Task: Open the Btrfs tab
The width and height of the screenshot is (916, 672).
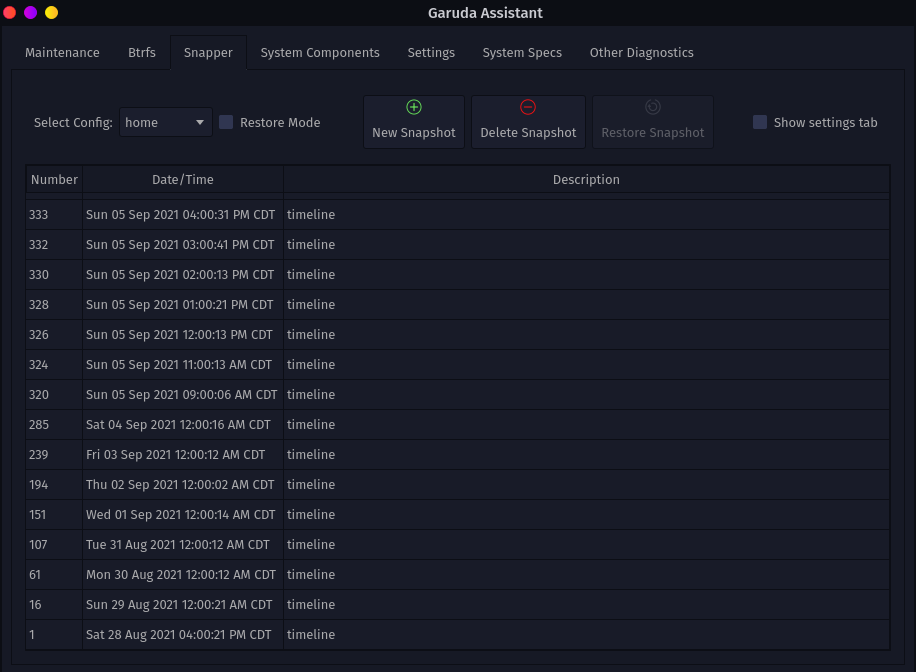Action: tap(142, 53)
